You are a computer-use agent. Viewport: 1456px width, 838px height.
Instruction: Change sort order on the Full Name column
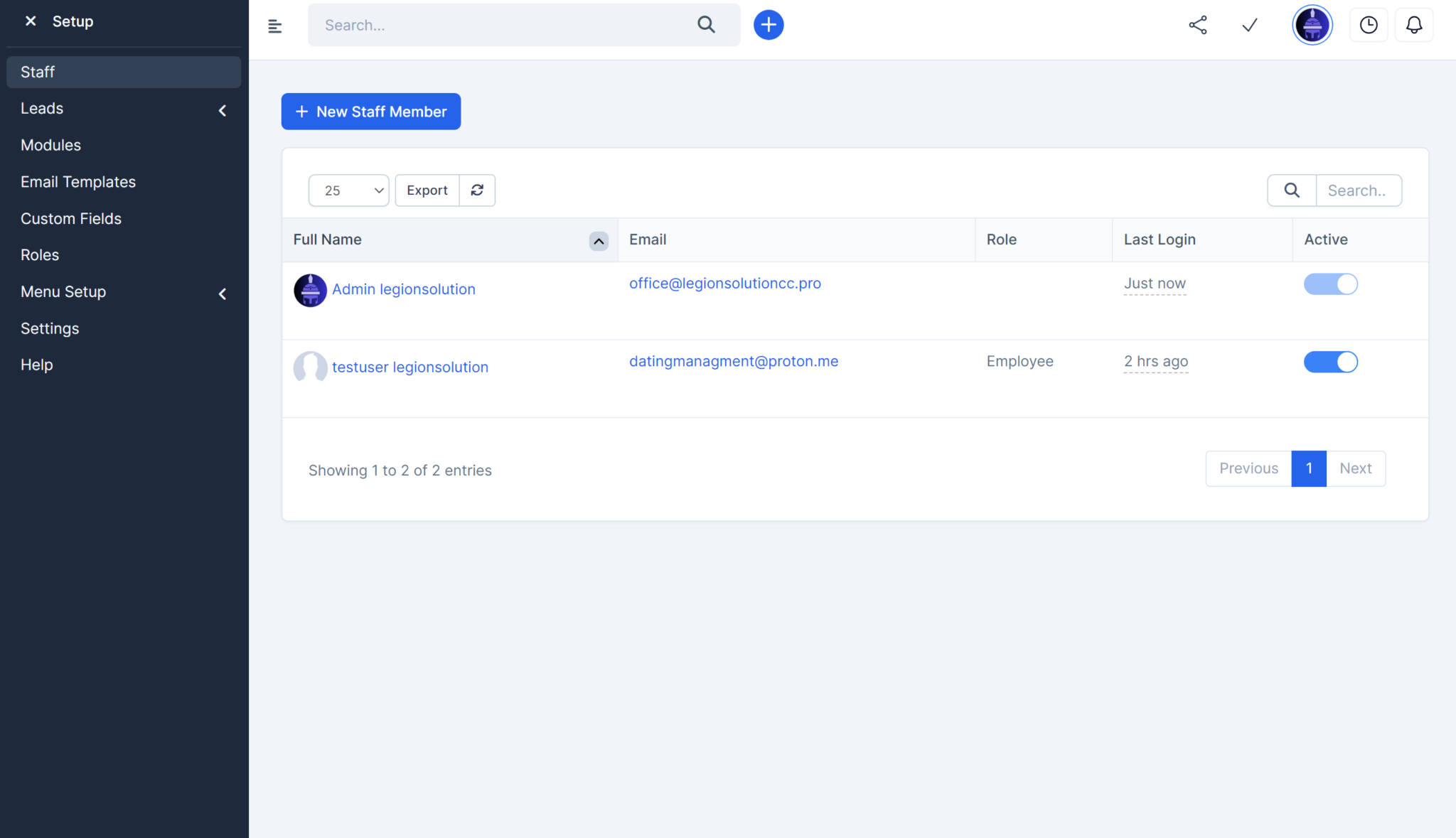coord(598,241)
